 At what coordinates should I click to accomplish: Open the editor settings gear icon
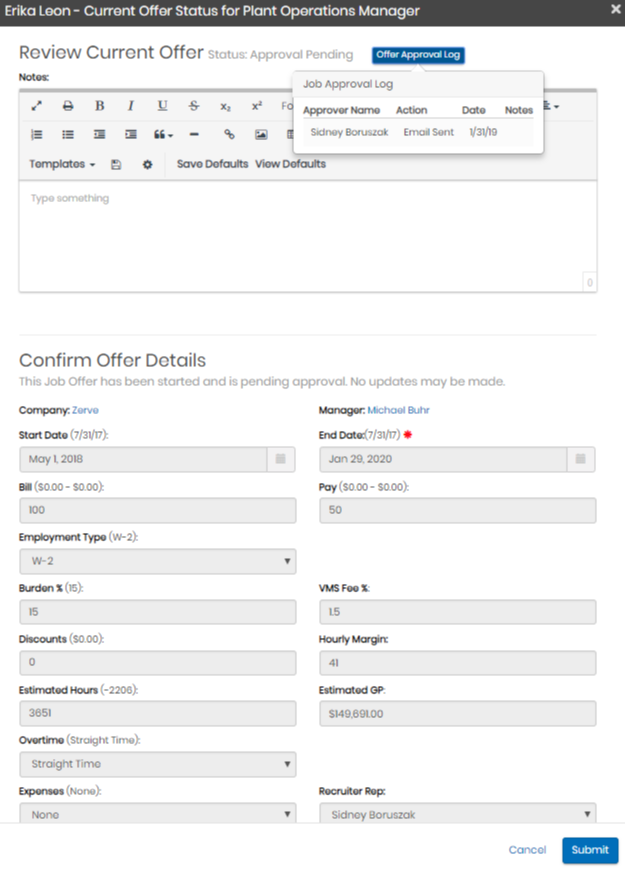147,164
